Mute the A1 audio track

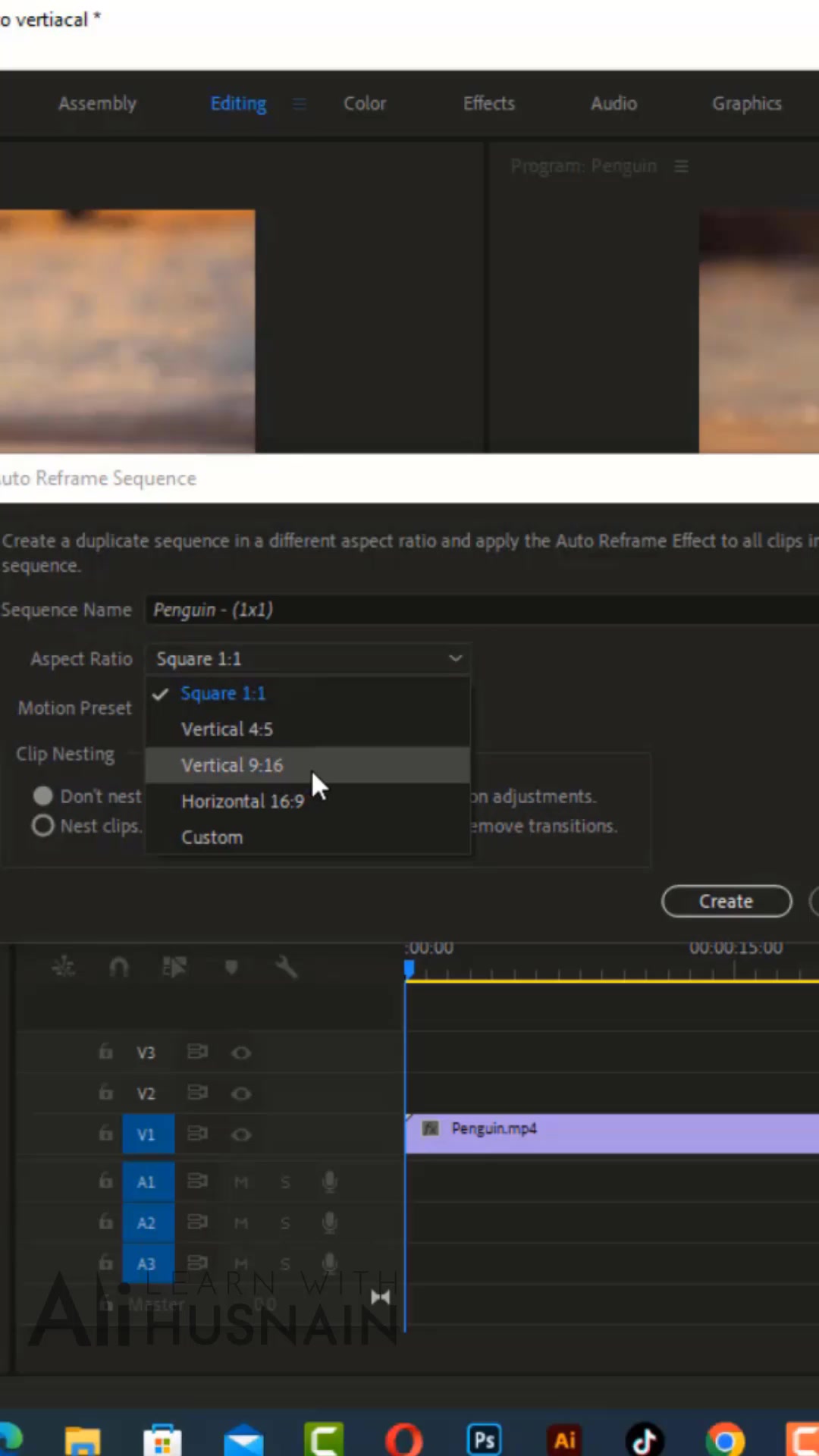tap(241, 1181)
